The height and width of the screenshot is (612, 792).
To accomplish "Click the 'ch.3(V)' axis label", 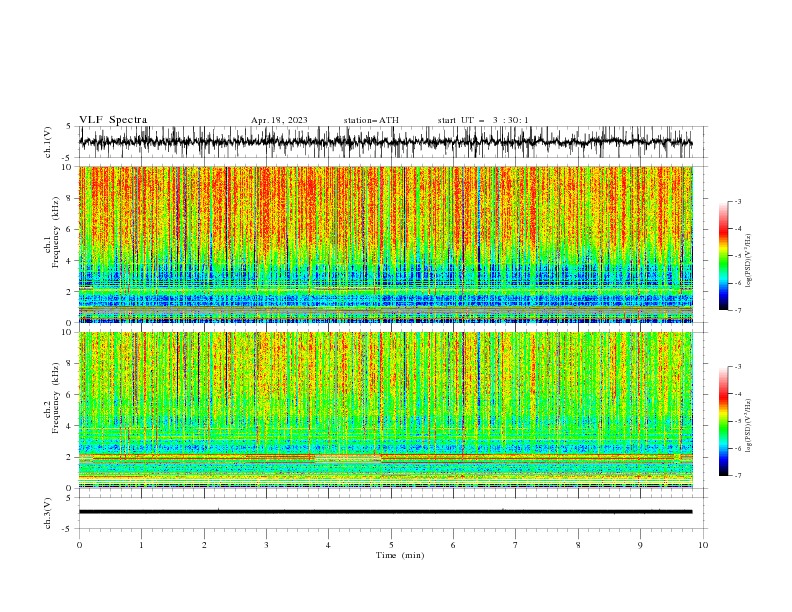I will point(48,513).
